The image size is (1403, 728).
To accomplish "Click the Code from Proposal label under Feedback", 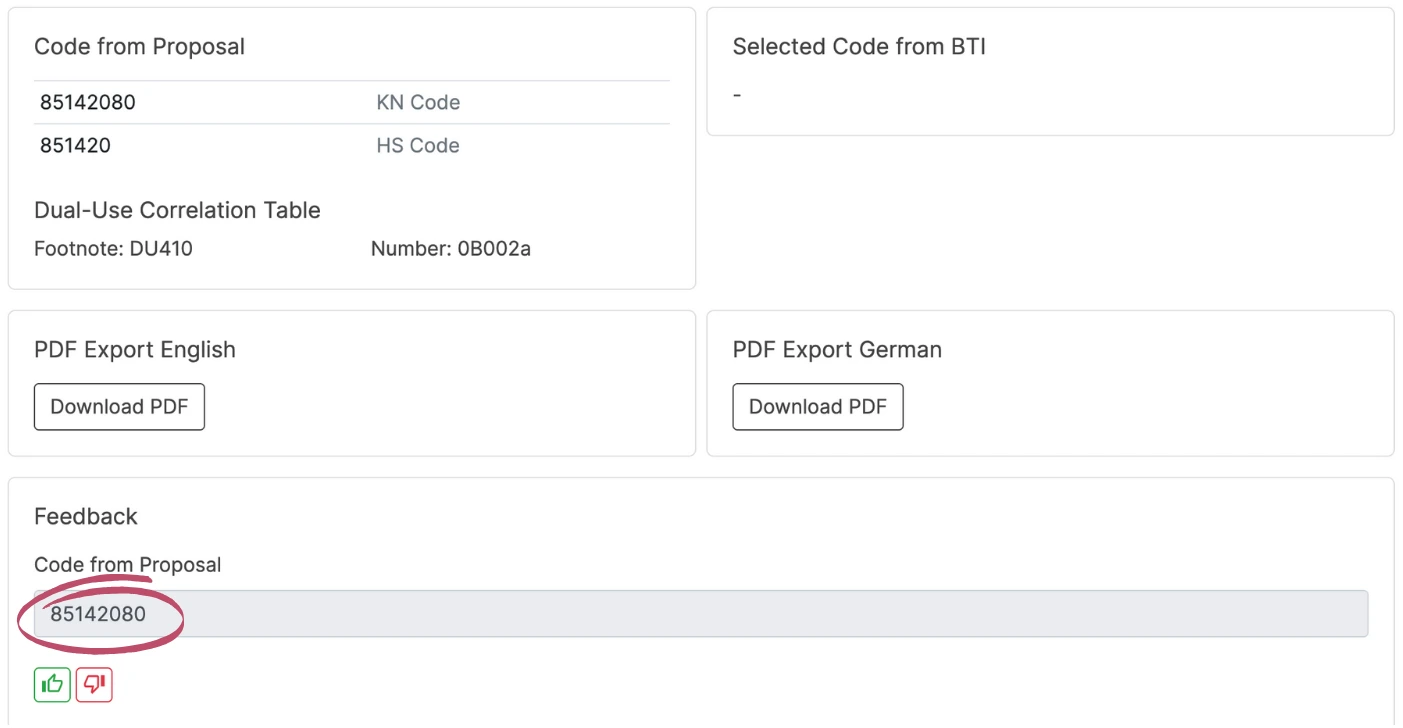I will pyautogui.click(x=127, y=565).
